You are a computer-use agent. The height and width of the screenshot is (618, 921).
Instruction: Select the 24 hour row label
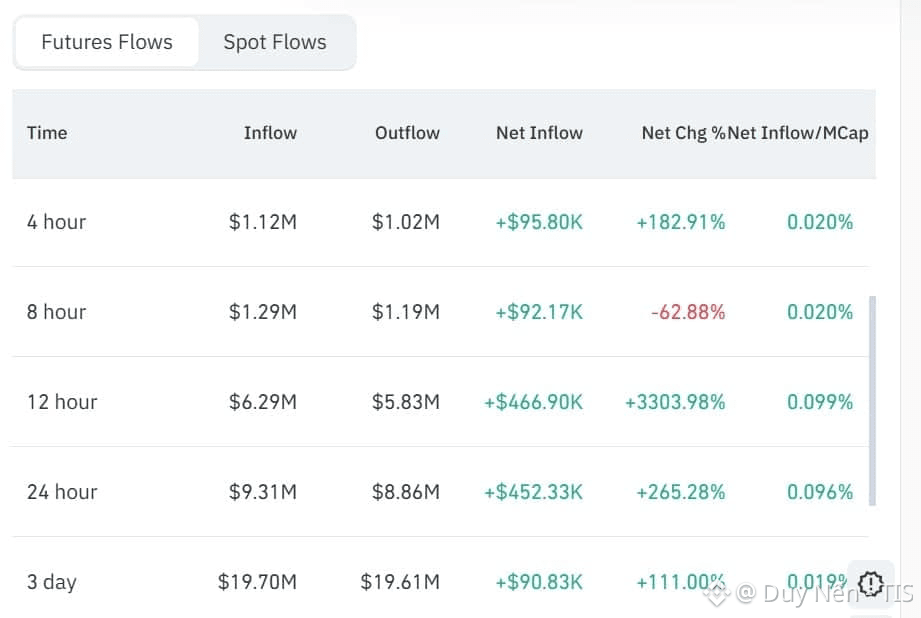coord(62,492)
